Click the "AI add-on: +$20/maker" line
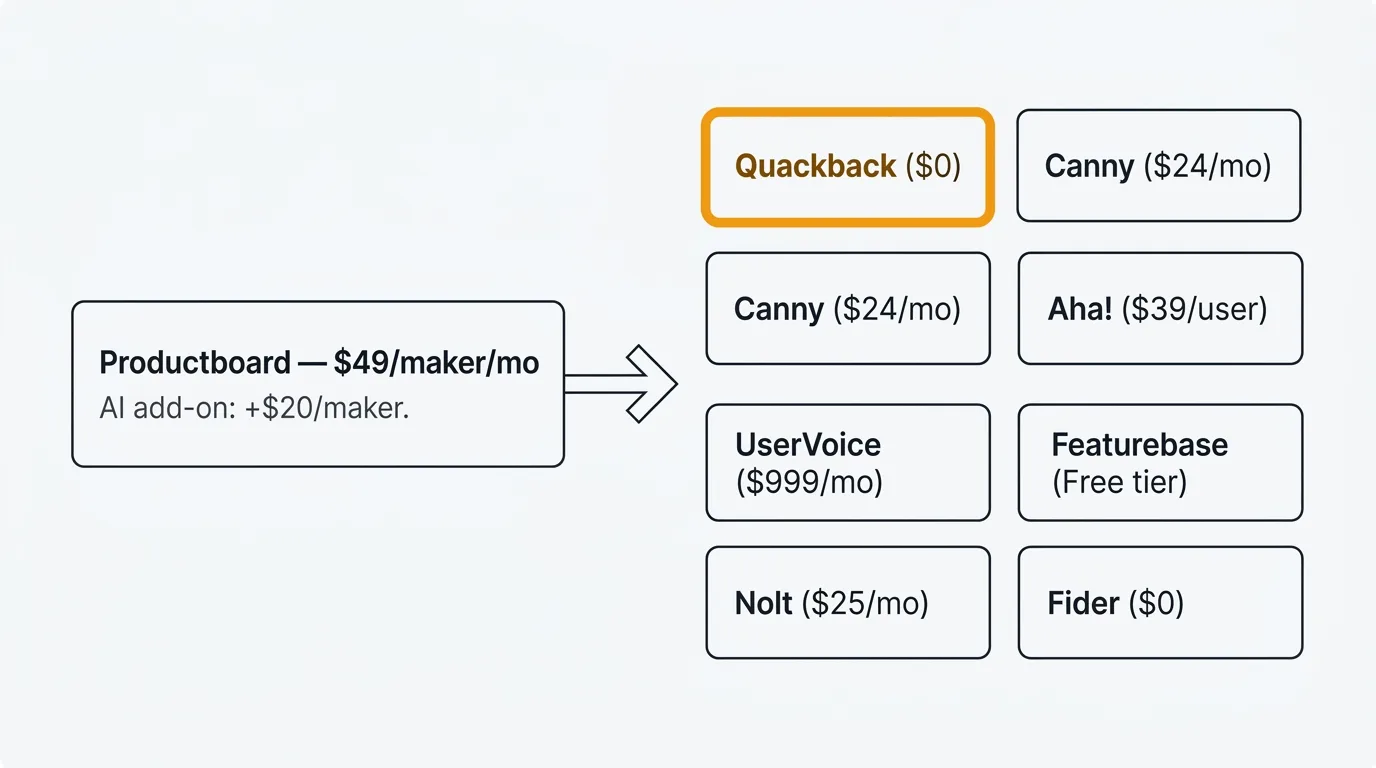The image size is (1376, 768). (254, 408)
